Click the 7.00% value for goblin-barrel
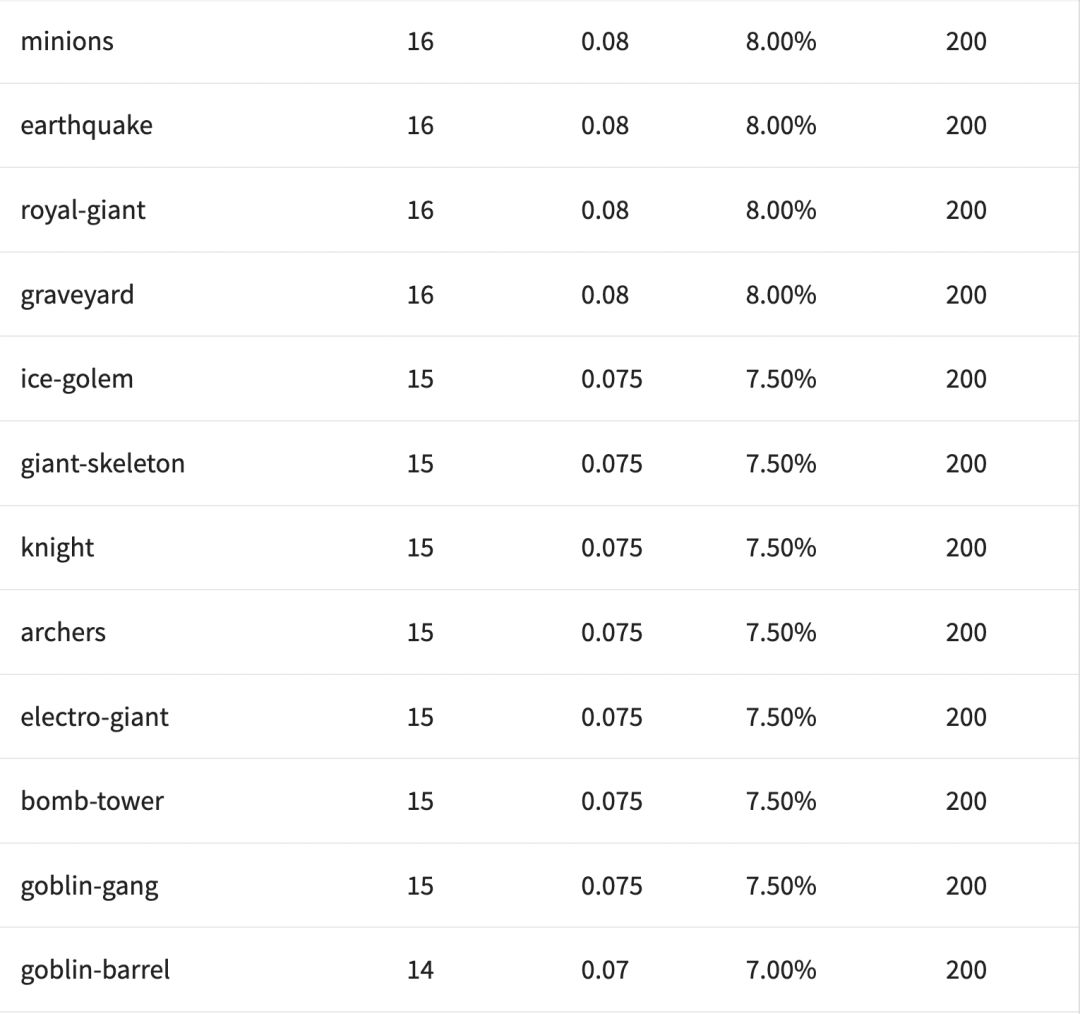Image resolution: width=1080 pixels, height=1014 pixels. point(781,970)
